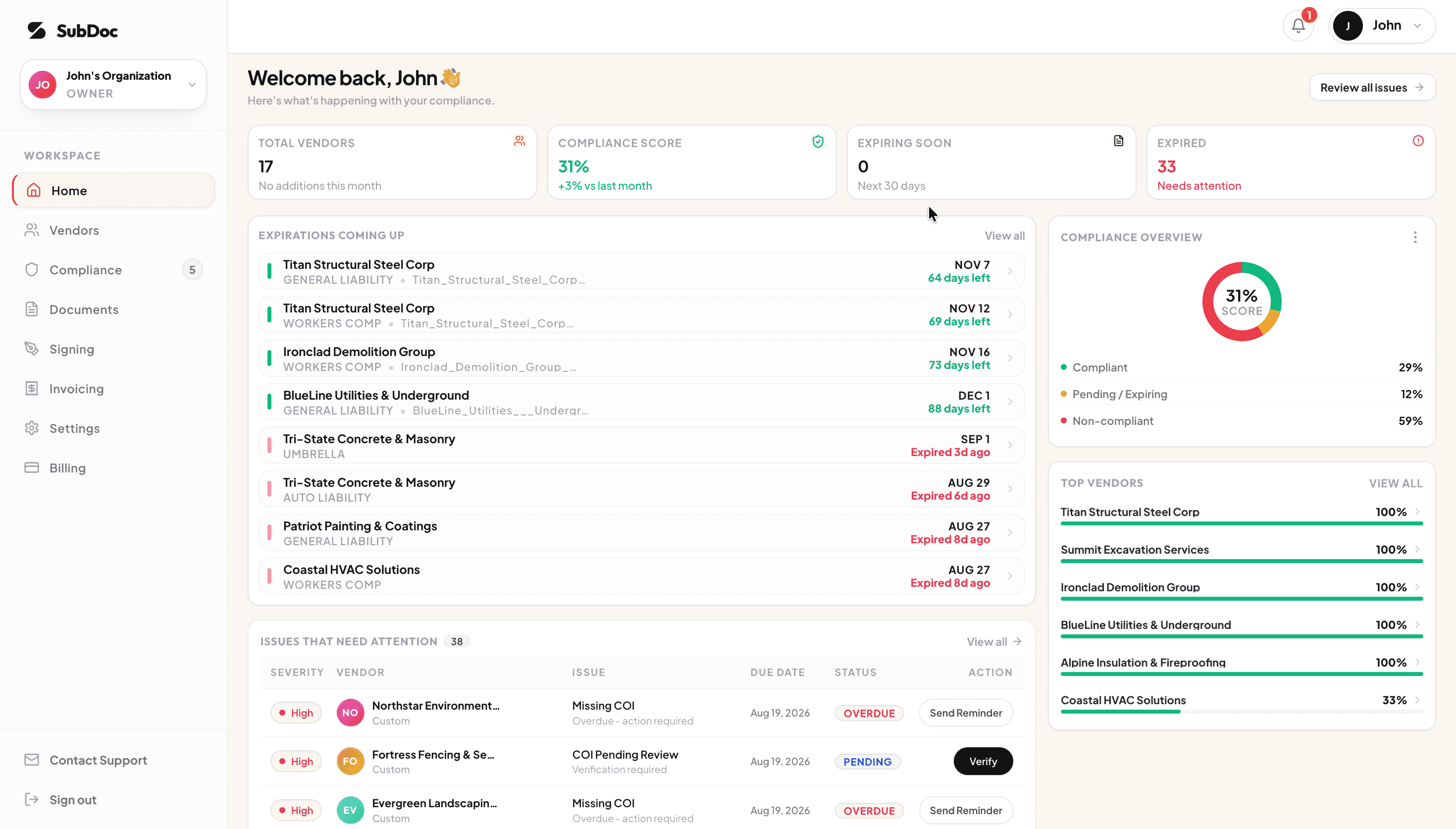1456x829 pixels.
Task: Click the Signing pen icon
Action: click(x=32, y=349)
